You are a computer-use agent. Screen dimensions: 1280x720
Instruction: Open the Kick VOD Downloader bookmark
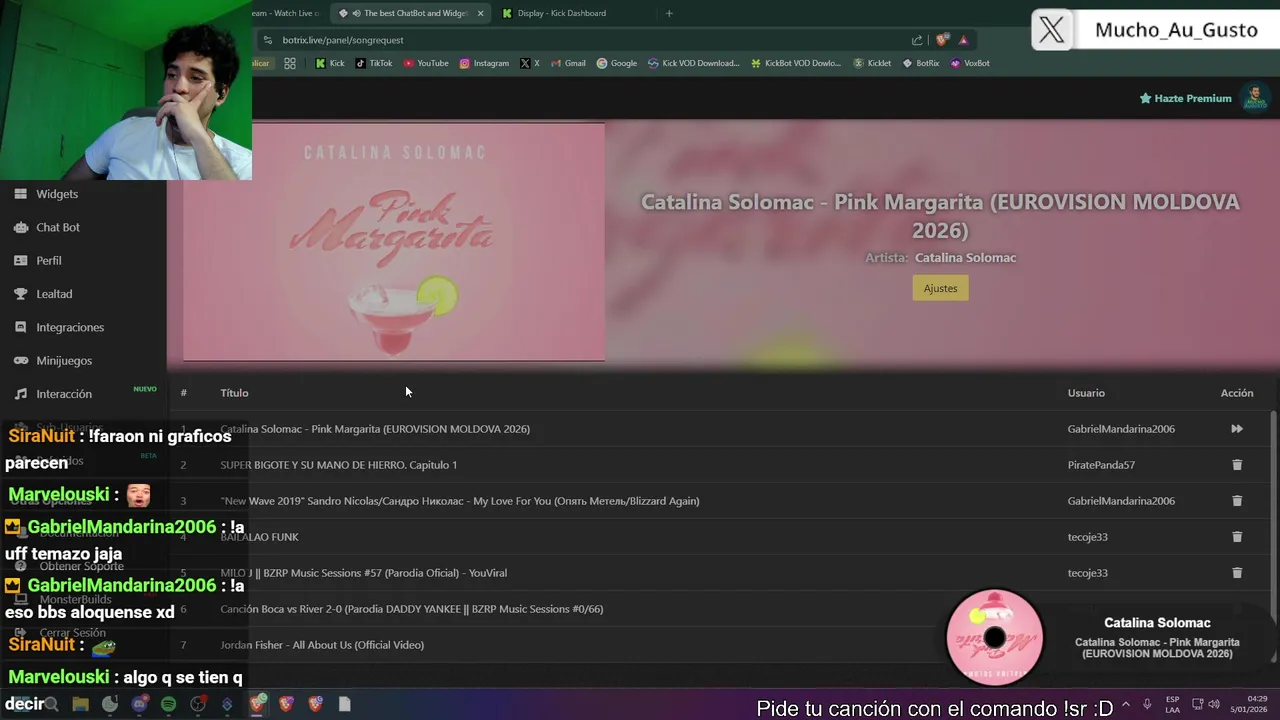coord(694,63)
